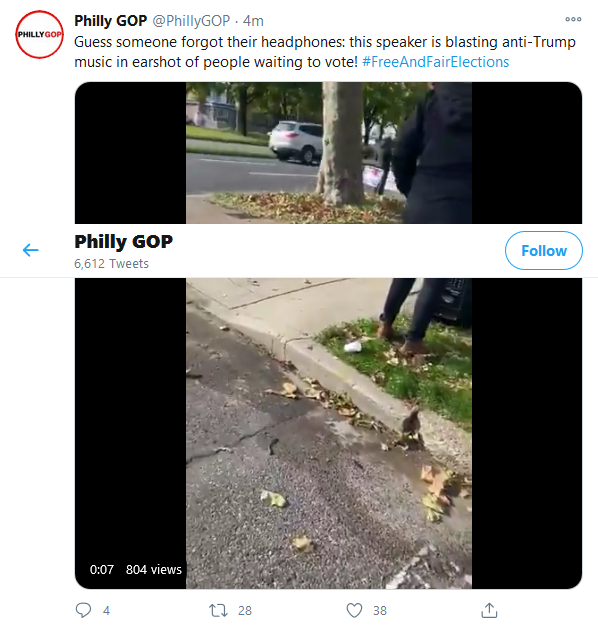Click the 0:07 video duration label
Viewport: 598px width, 629px height.
(x=101, y=569)
